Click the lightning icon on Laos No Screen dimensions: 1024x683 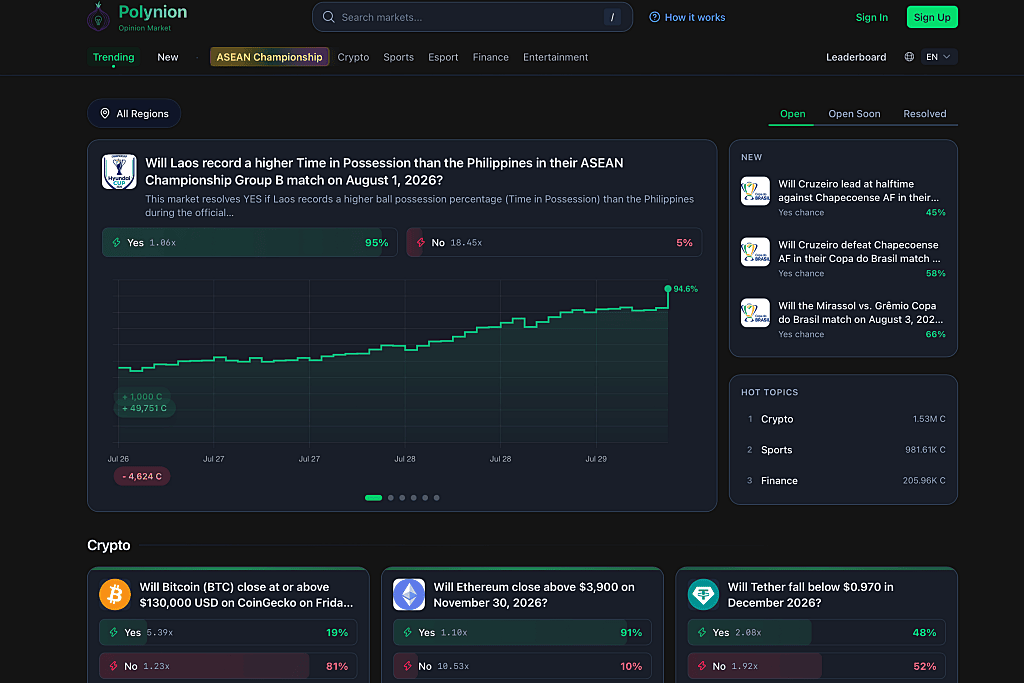click(421, 242)
